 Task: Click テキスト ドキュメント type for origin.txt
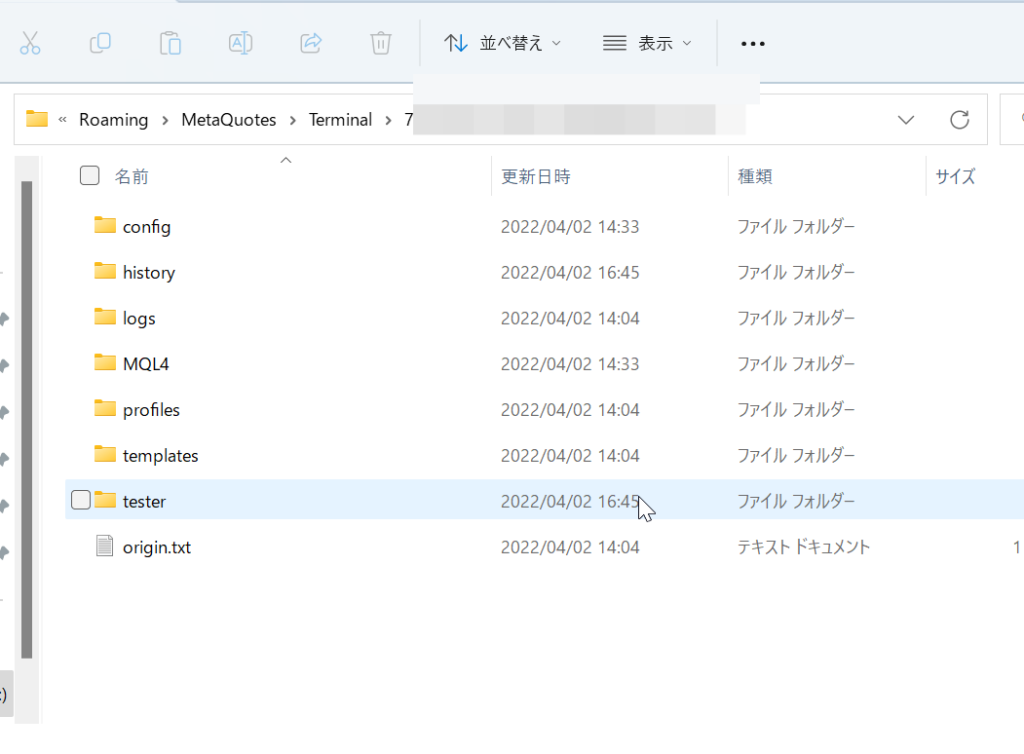pos(803,547)
